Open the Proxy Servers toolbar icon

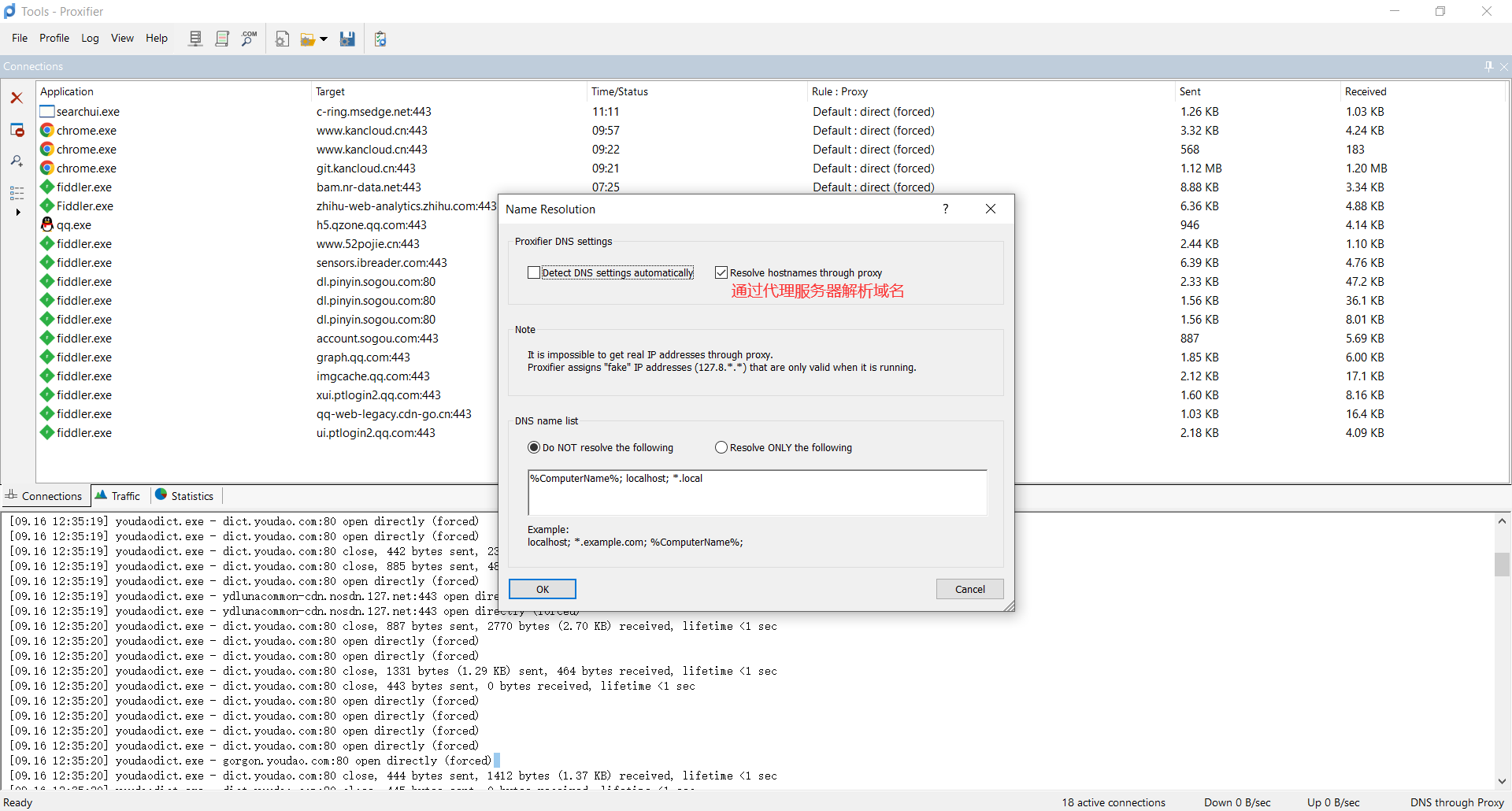(195, 39)
